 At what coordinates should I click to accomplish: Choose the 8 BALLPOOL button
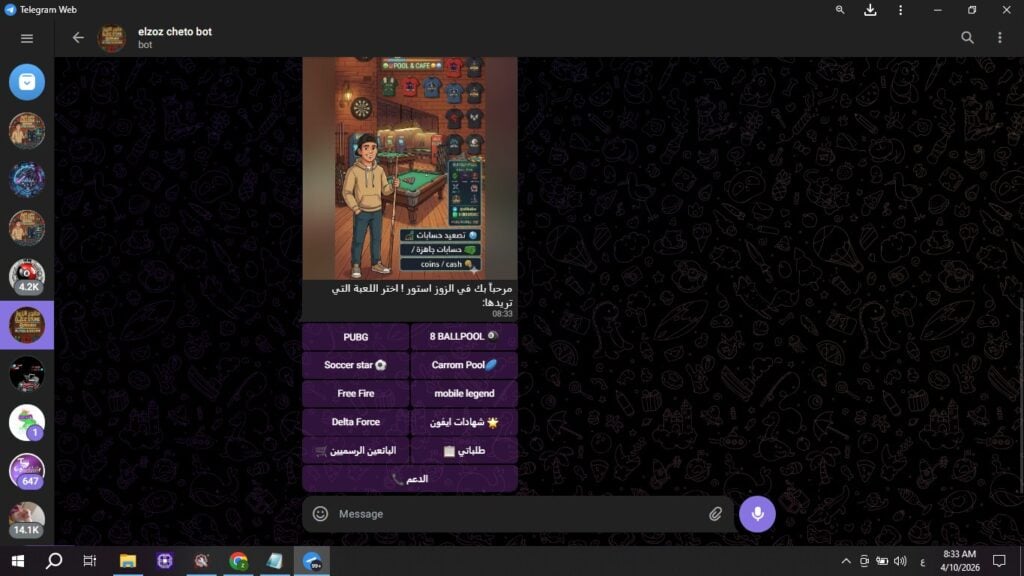tap(464, 337)
